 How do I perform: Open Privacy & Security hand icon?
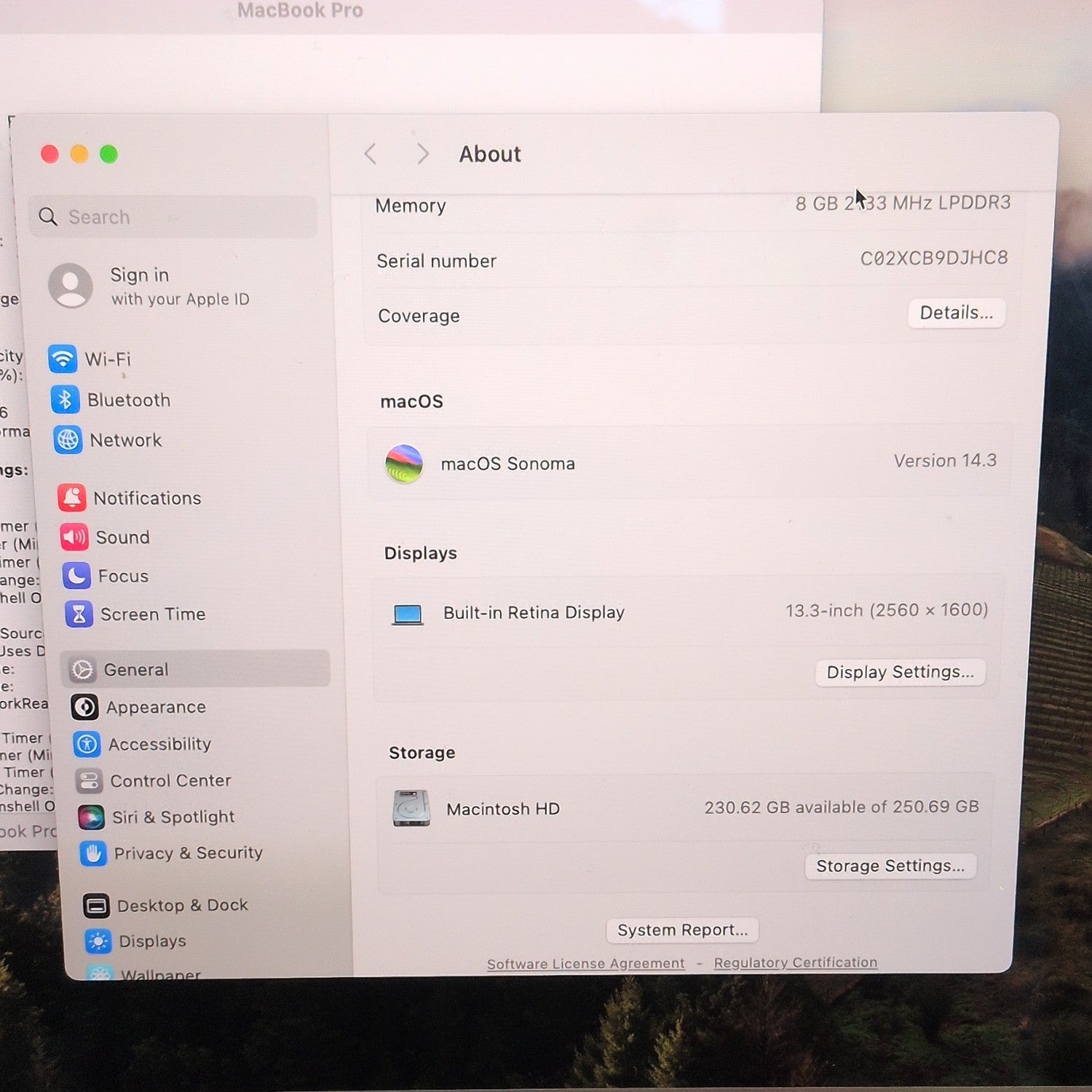point(93,853)
